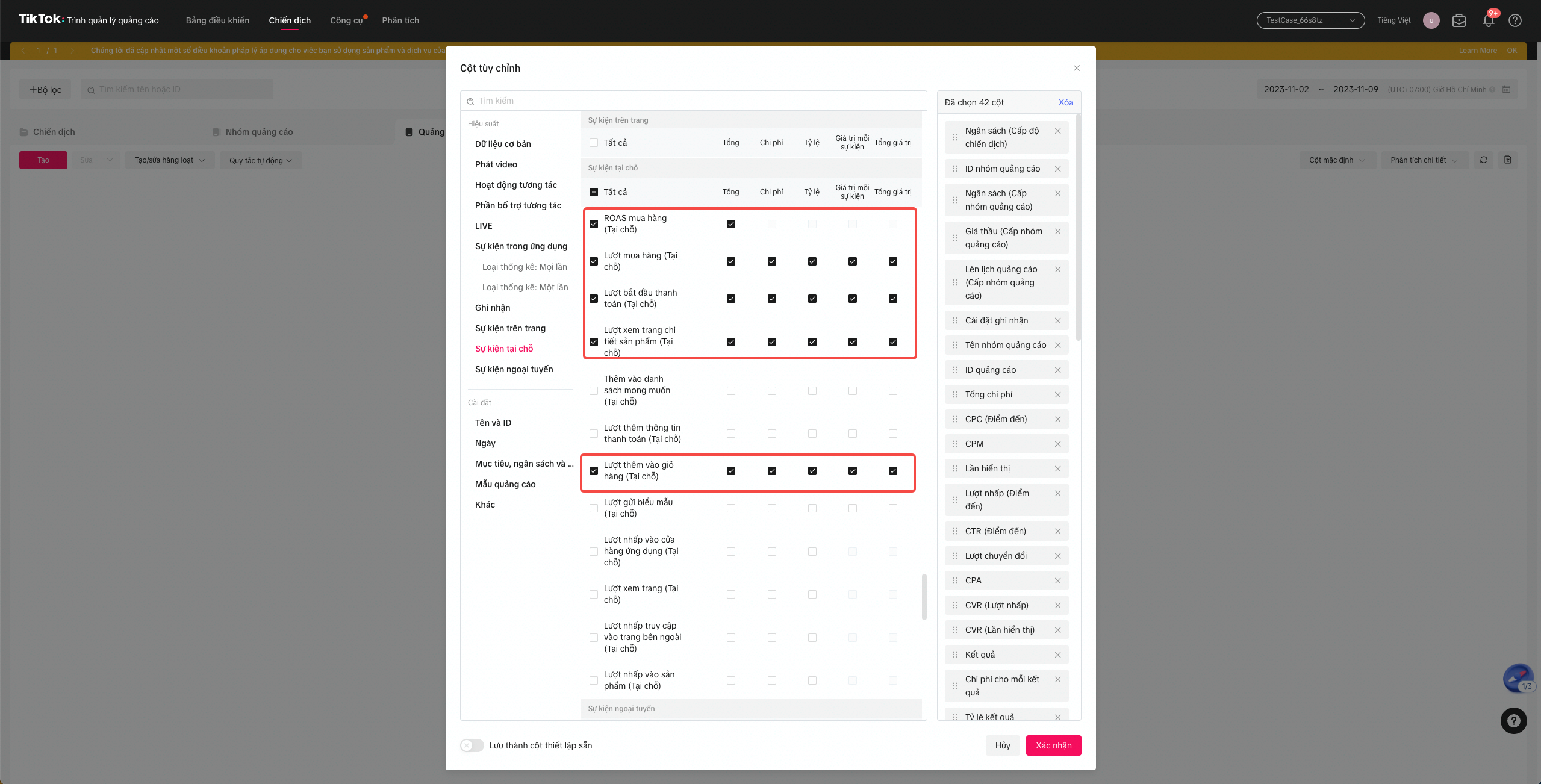Remove CPM column with its X icon

click(x=1057, y=444)
